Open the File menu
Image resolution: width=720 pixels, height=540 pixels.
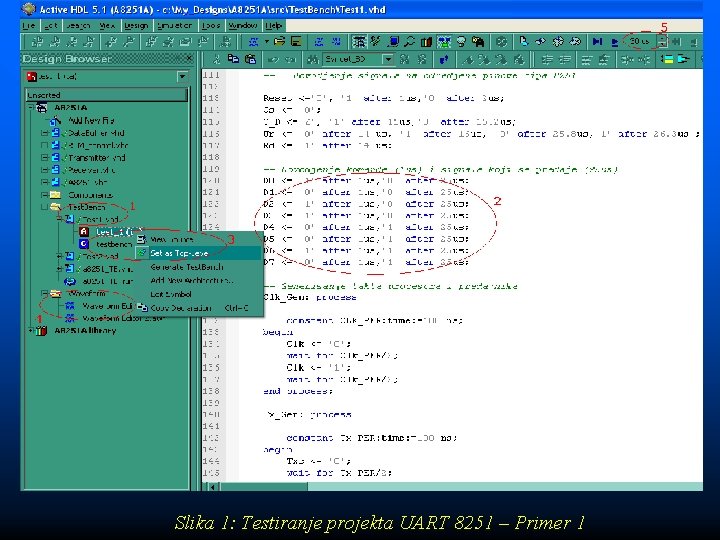point(28,26)
